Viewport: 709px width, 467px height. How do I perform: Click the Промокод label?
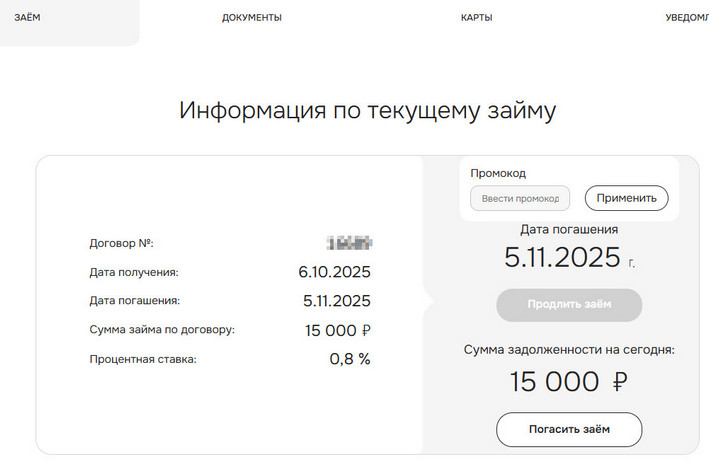[498, 173]
